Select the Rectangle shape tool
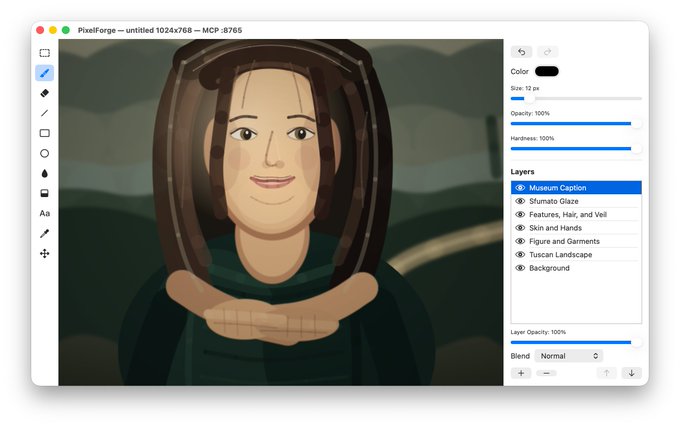Screen dimensions: 680x427 pyautogui.click(x=45, y=133)
